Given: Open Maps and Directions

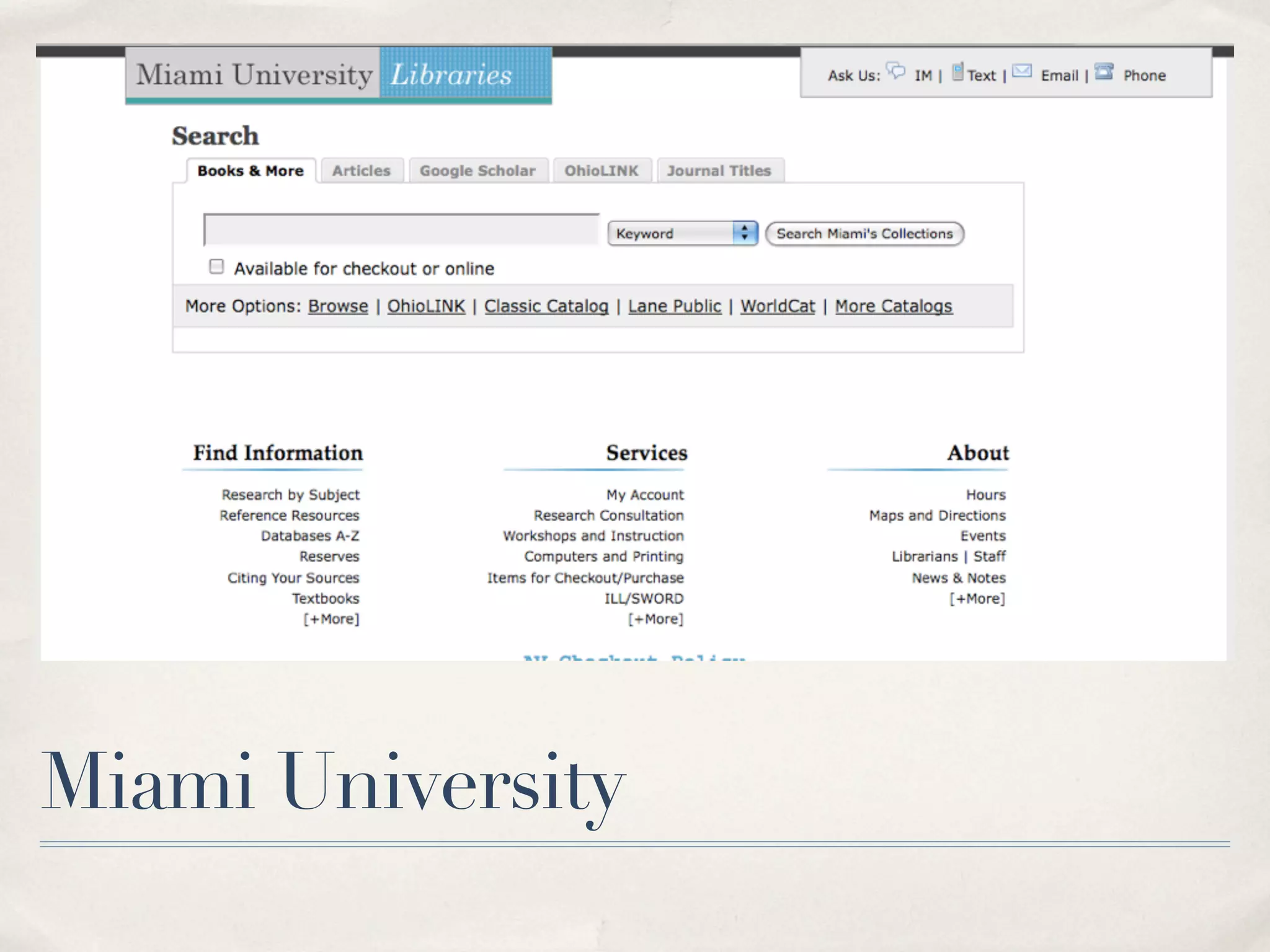Looking at the screenshot, I should 938,516.
